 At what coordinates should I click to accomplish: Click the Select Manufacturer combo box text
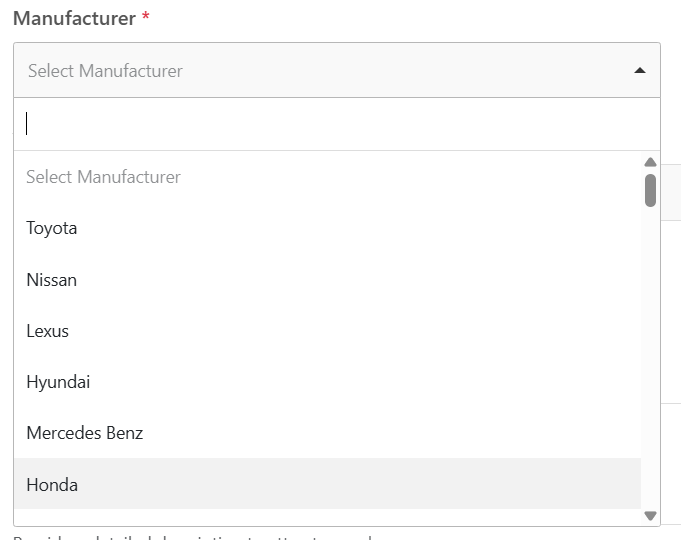coord(105,71)
